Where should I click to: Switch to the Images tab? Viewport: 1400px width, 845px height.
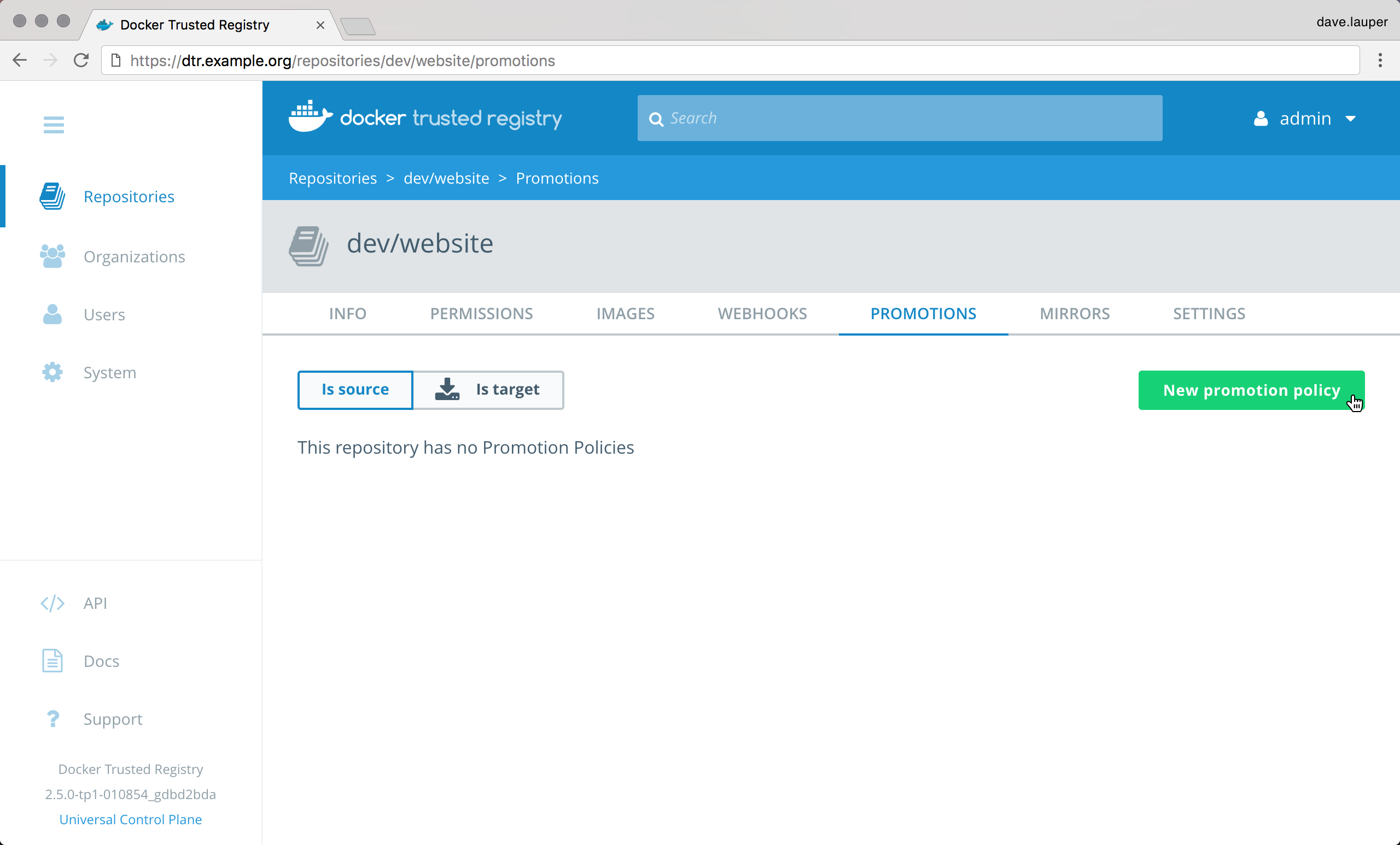pyautogui.click(x=625, y=314)
